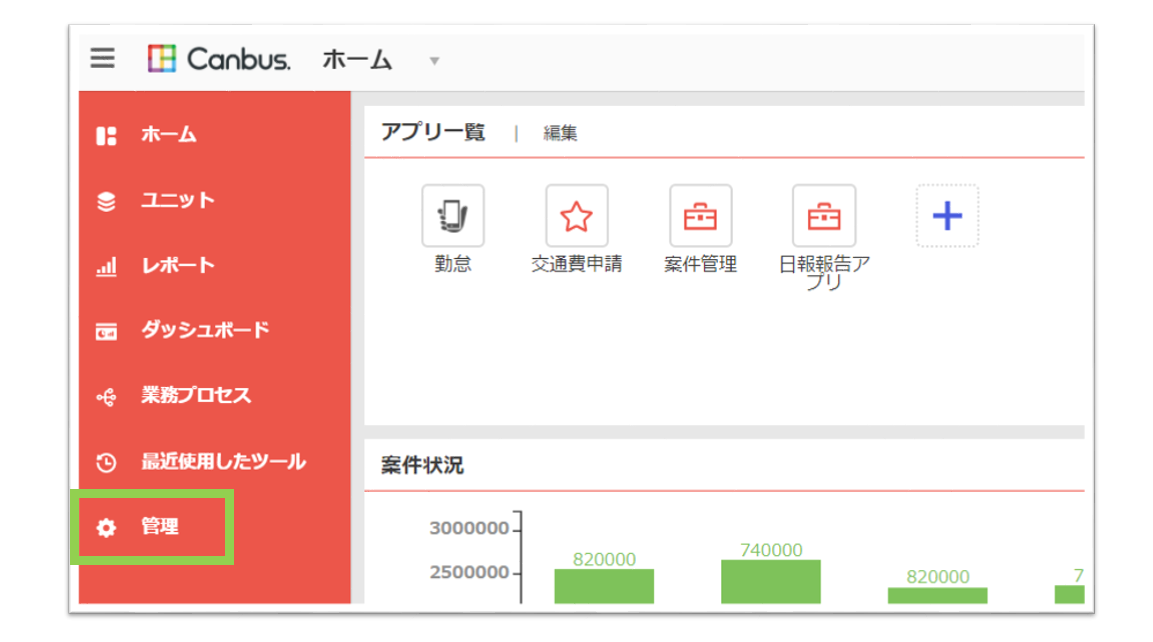Image resolution: width=1153 pixels, height=642 pixels.
Task: Open ホーム in the sidebar menu
Action: pos(169,135)
